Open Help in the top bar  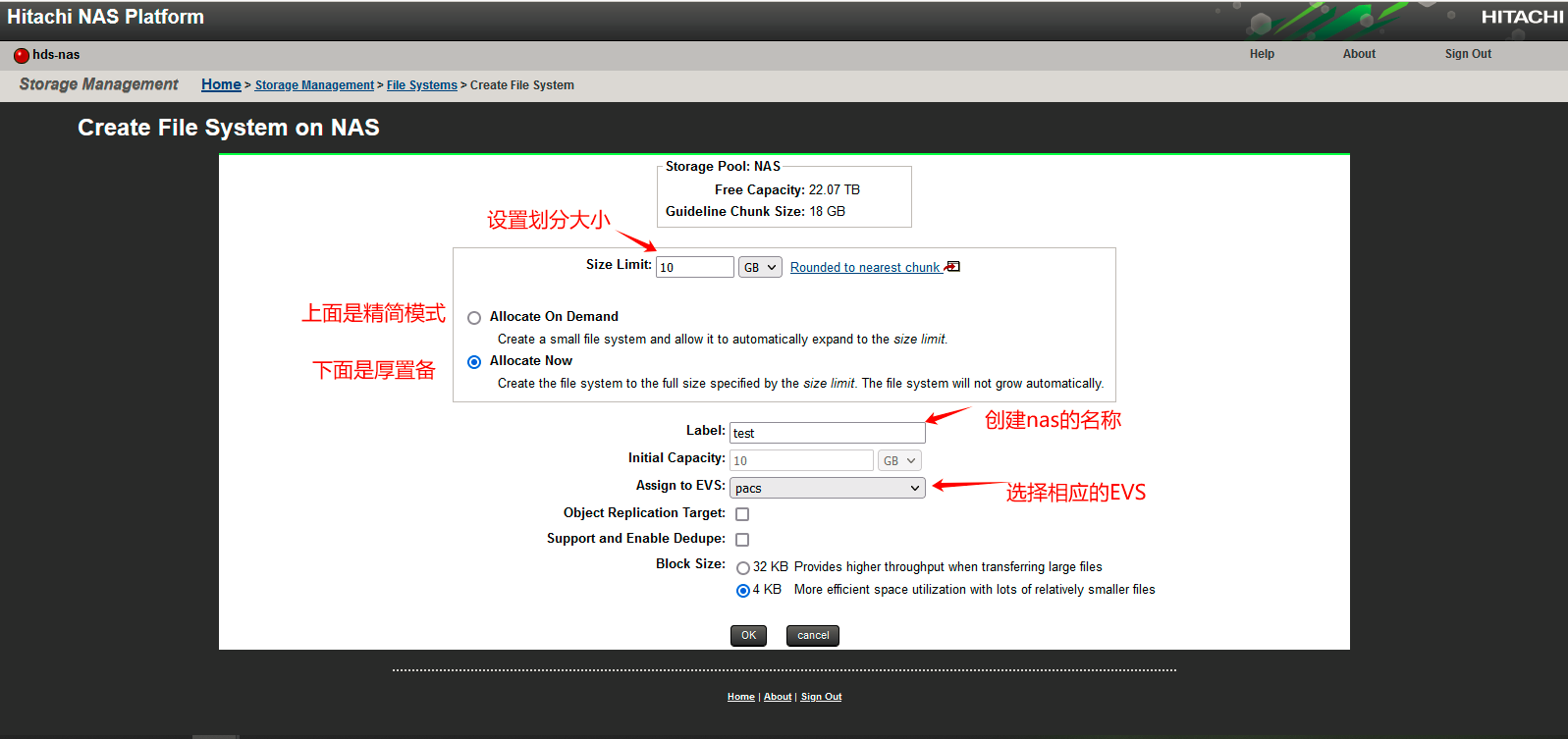pyautogui.click(x=1262, y=54)
